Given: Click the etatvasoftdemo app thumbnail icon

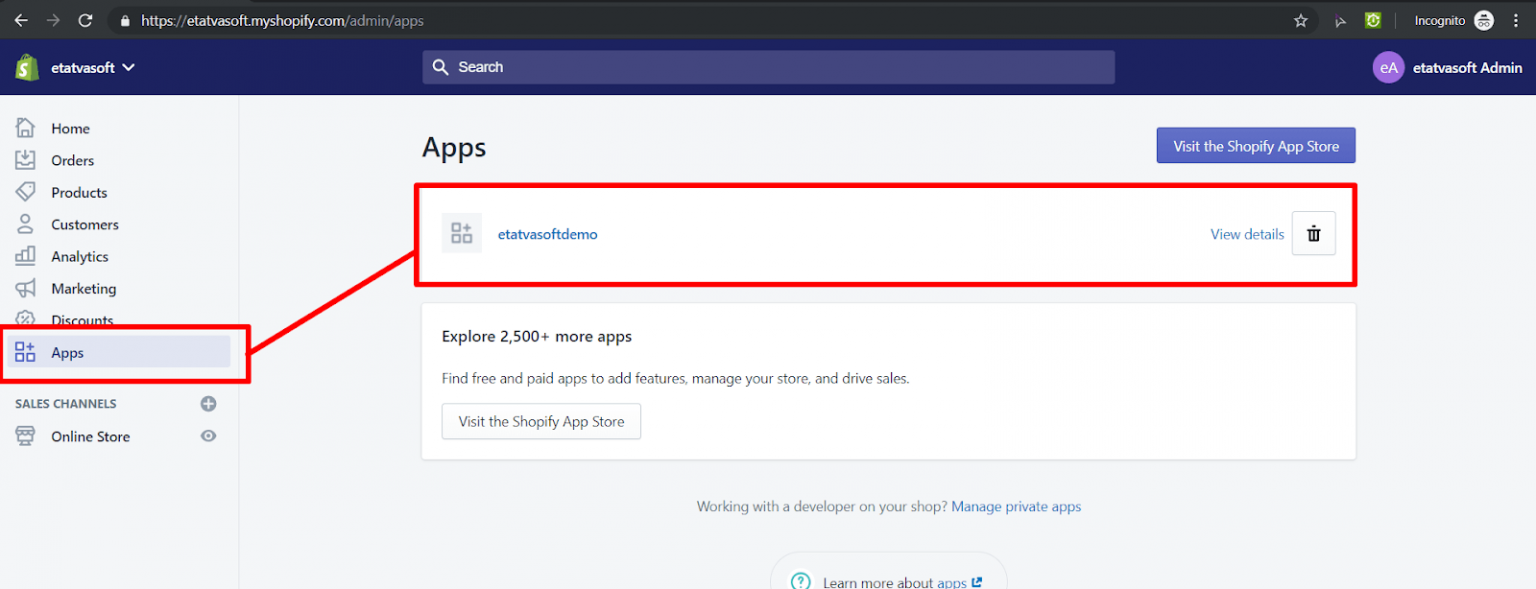Looking at the screenshot, I should coord(461,232).
